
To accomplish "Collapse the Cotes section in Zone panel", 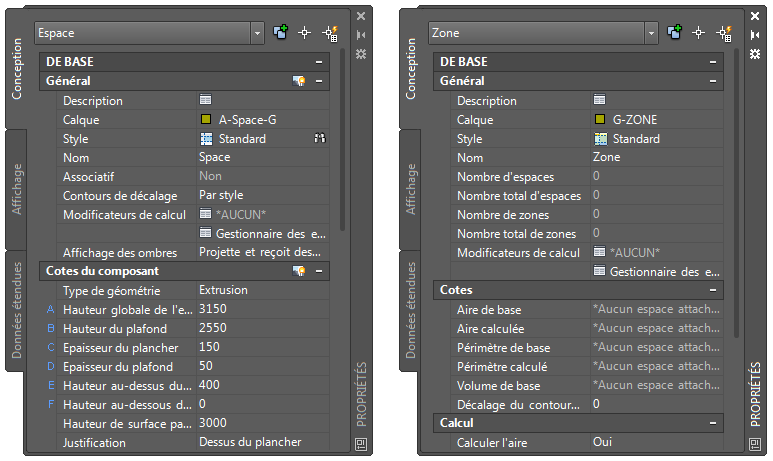I will [x=712, y=290].
